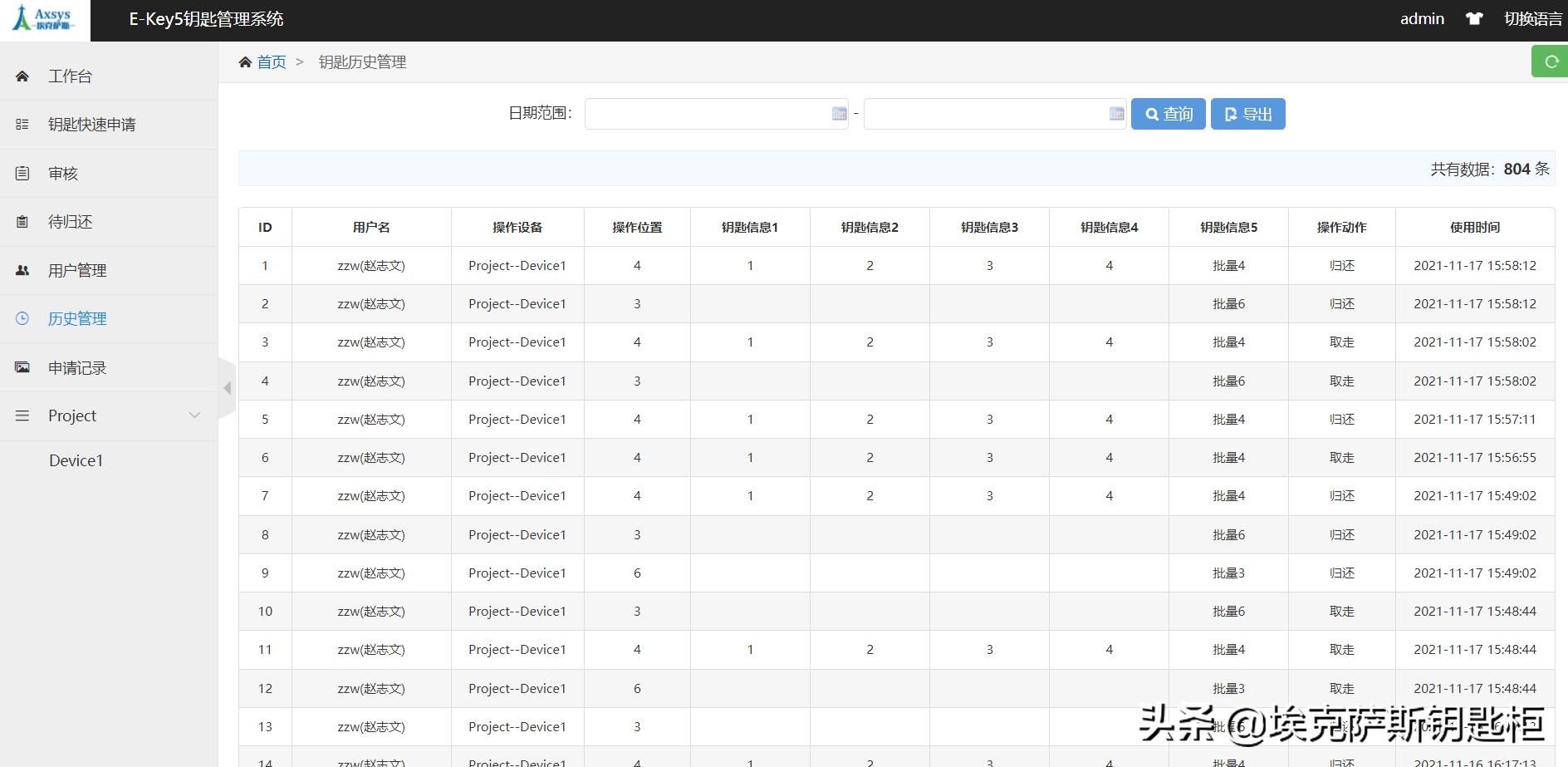Click the end date input field
This screenshot has height=767, width=1568.
995,114
